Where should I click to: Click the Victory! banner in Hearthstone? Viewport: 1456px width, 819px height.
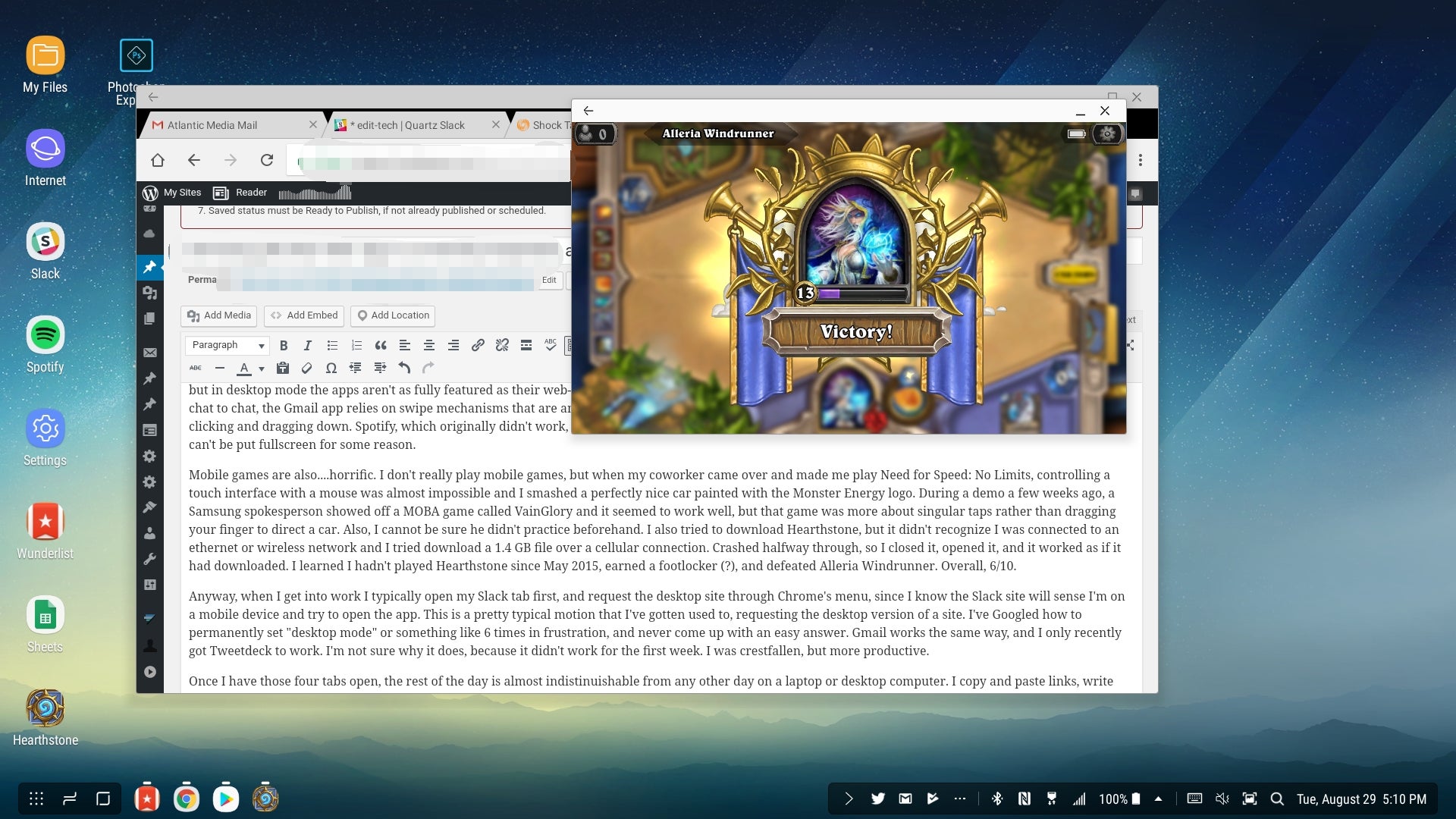click(x=857, y=331)
